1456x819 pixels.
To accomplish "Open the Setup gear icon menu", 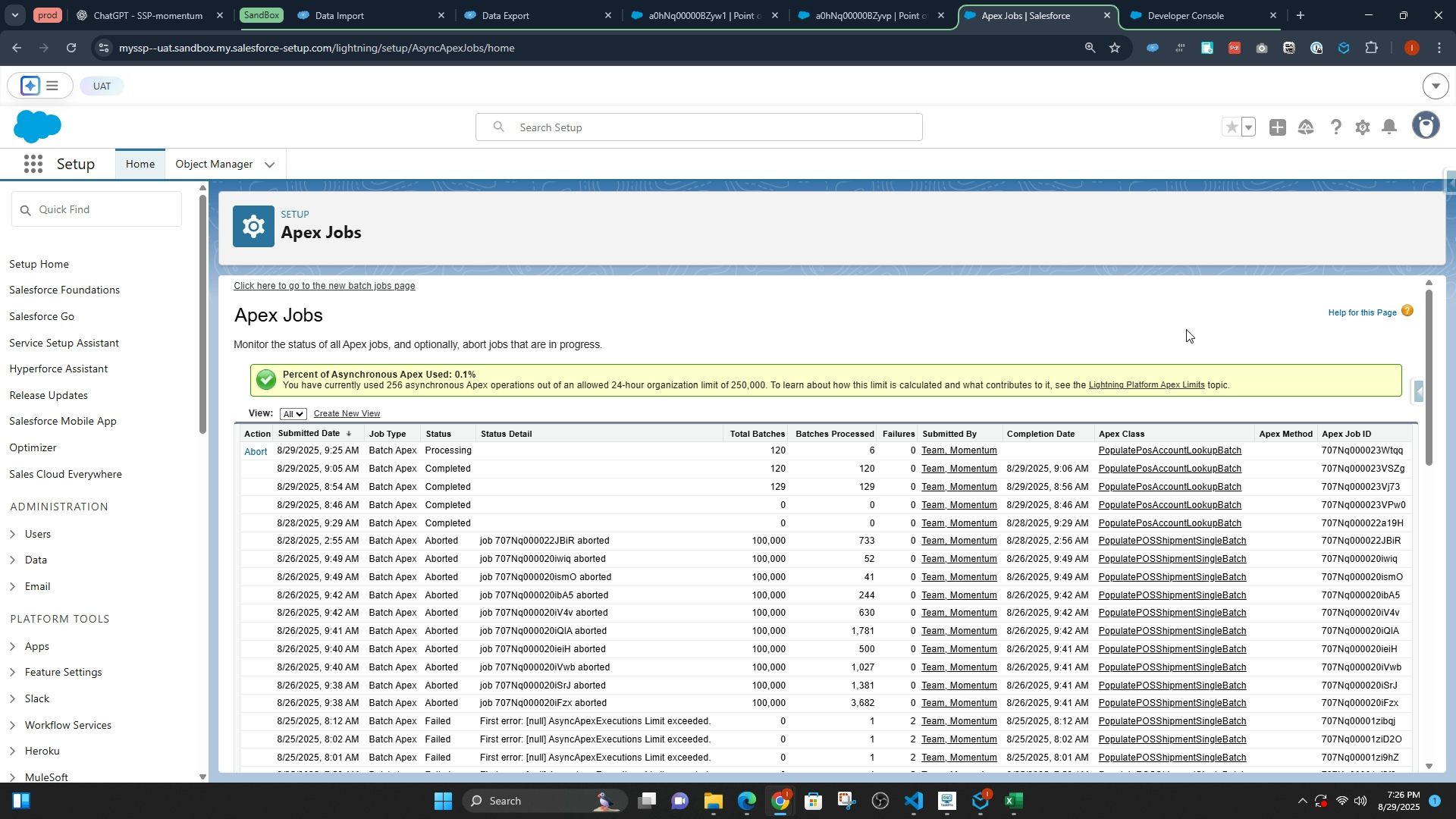I will (1362, 127).
